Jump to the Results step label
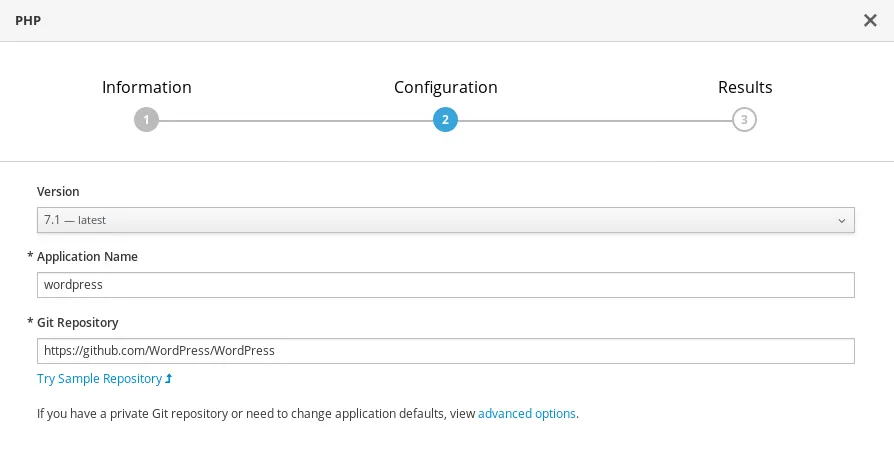The width and height of the screenshot is (894, 471). [745, 87]
